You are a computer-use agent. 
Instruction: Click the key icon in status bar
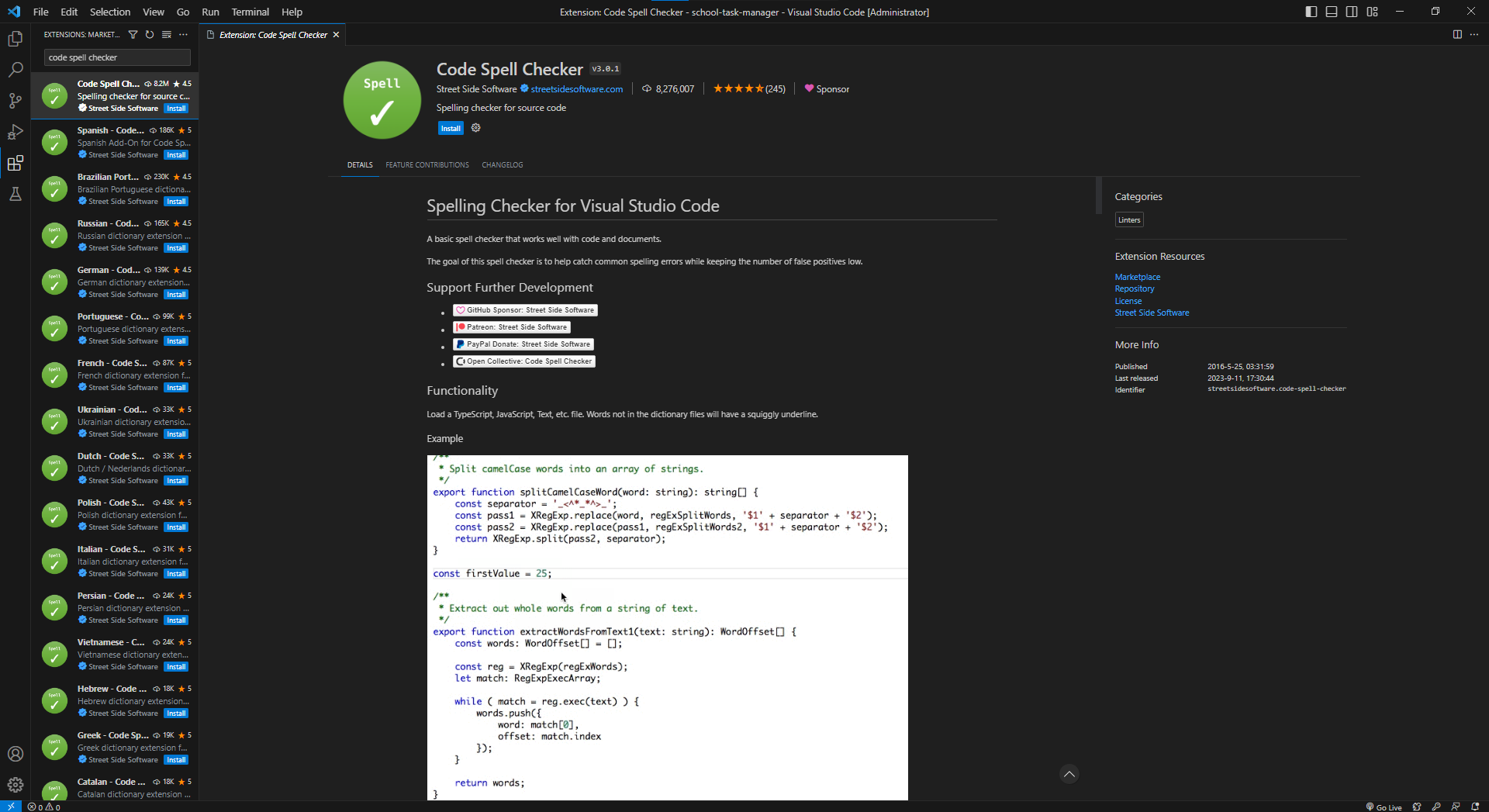pyautogui.click(x=1436, y=807)
